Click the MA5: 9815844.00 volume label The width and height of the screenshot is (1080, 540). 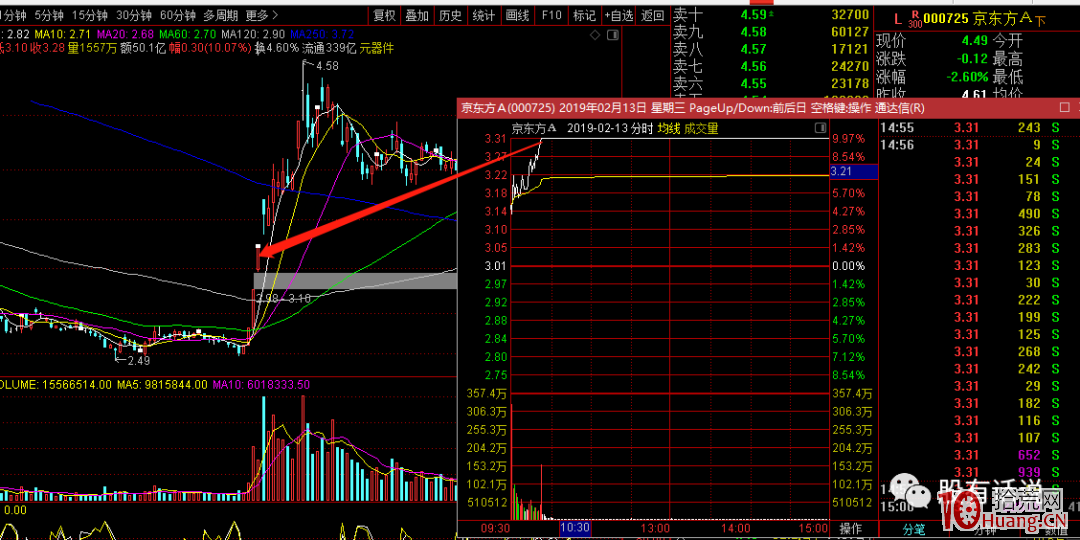[x=160, y=384]
